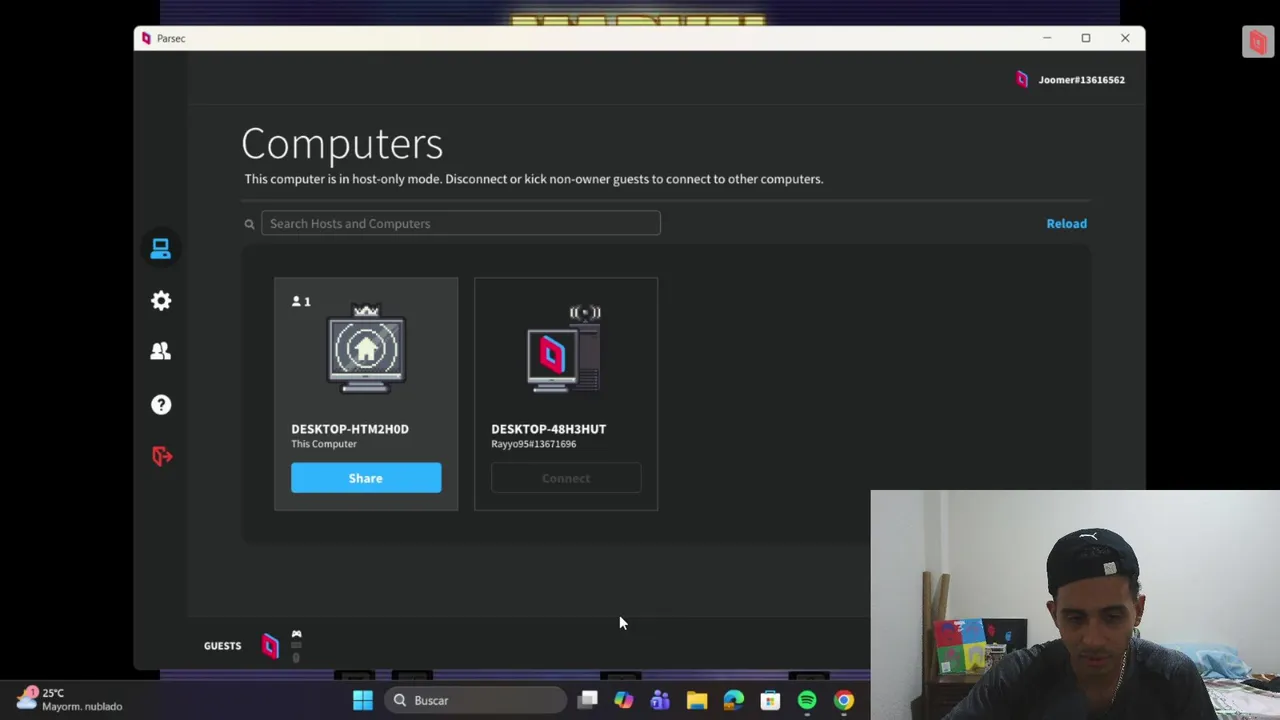1280x720 pixels.
Task: Open Google Chrome from the taskbar
Action: (x=844, y=701)
